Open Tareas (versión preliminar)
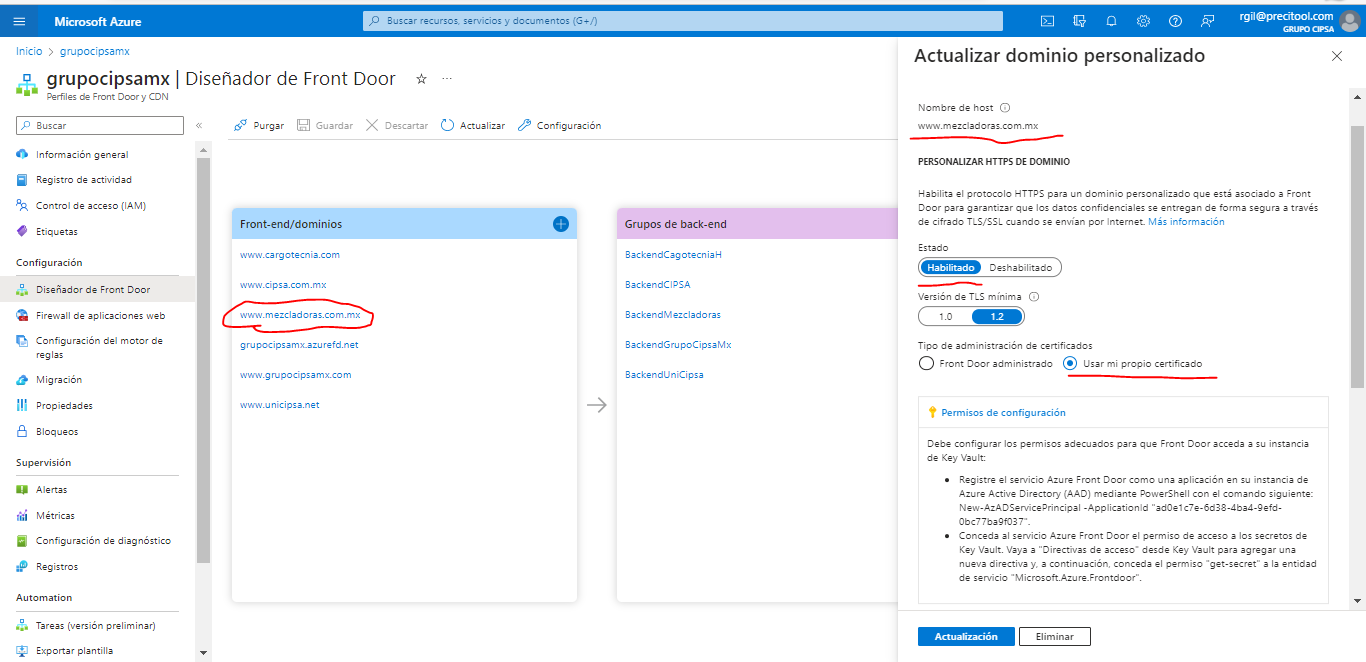 (95, 626)
